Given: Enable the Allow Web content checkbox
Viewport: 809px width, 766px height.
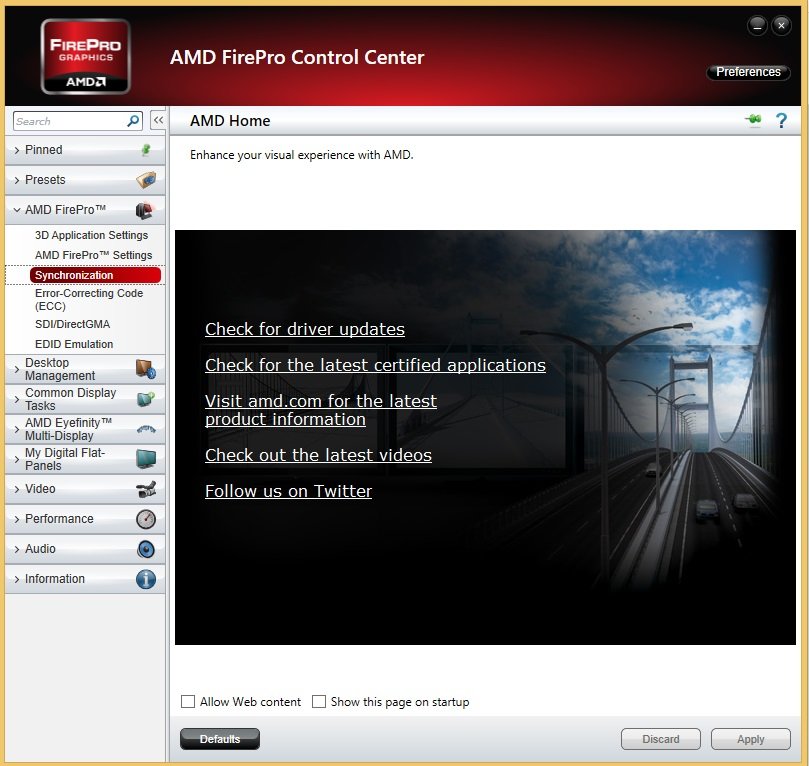Looking at the screenshot, I should coord(188,702).
